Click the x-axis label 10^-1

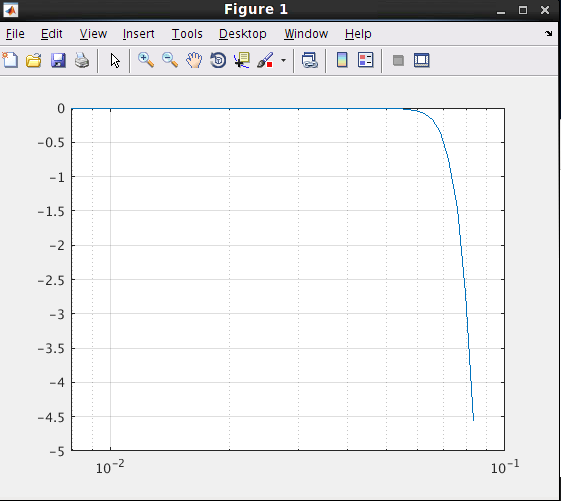click(505, 467)
